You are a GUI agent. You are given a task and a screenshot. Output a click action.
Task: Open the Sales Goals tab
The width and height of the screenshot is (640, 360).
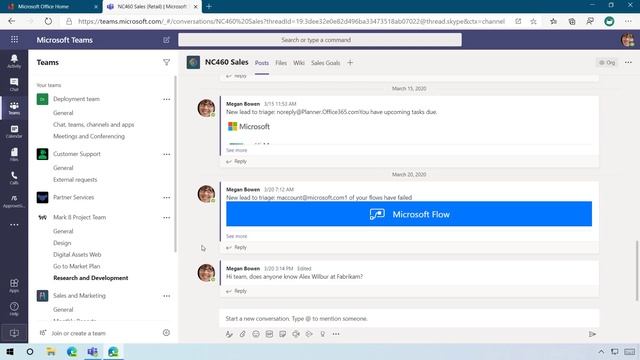[x=325, y=63]
